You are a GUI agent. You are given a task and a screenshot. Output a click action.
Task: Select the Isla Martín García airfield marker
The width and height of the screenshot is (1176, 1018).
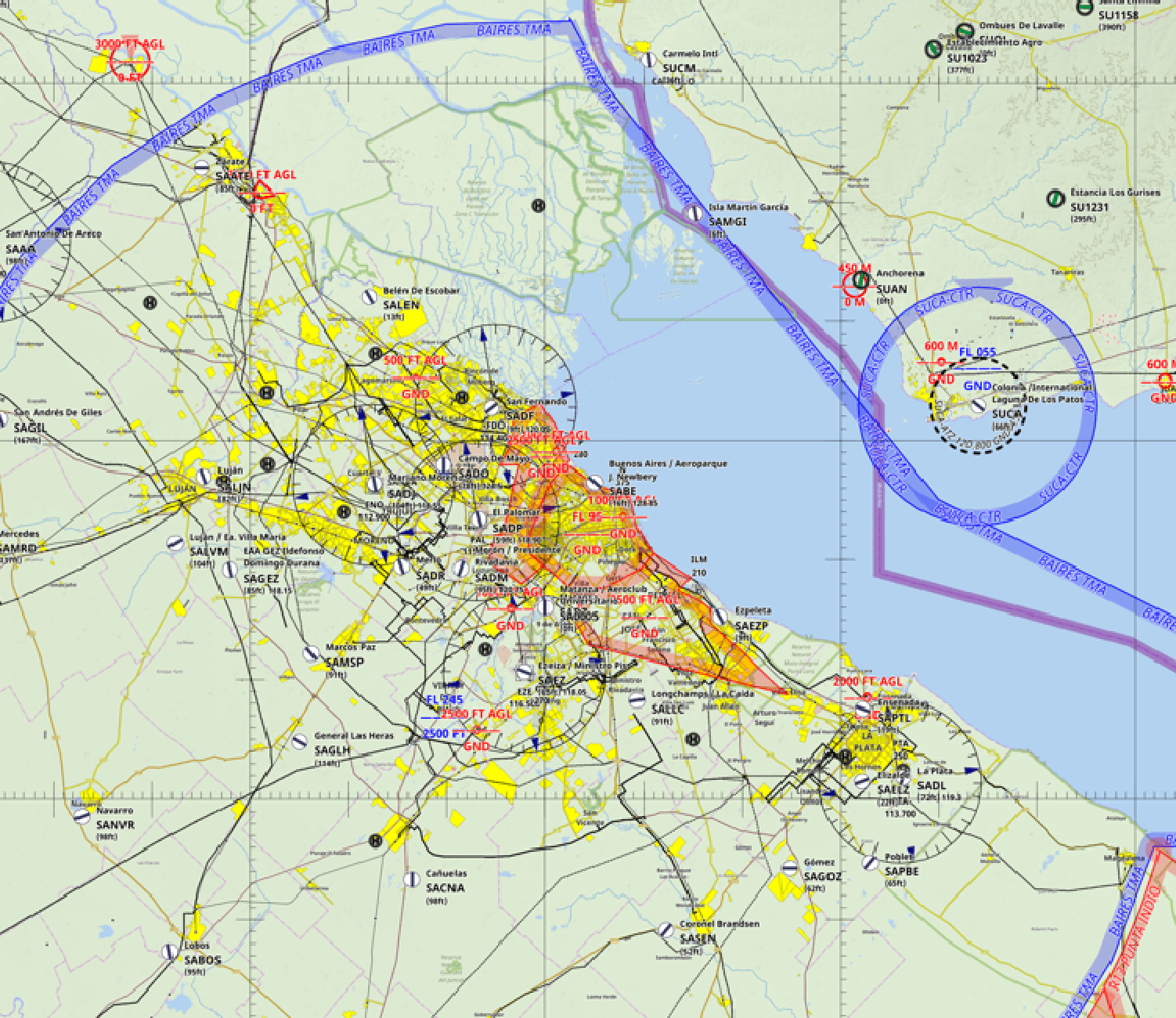click(693, 212)
